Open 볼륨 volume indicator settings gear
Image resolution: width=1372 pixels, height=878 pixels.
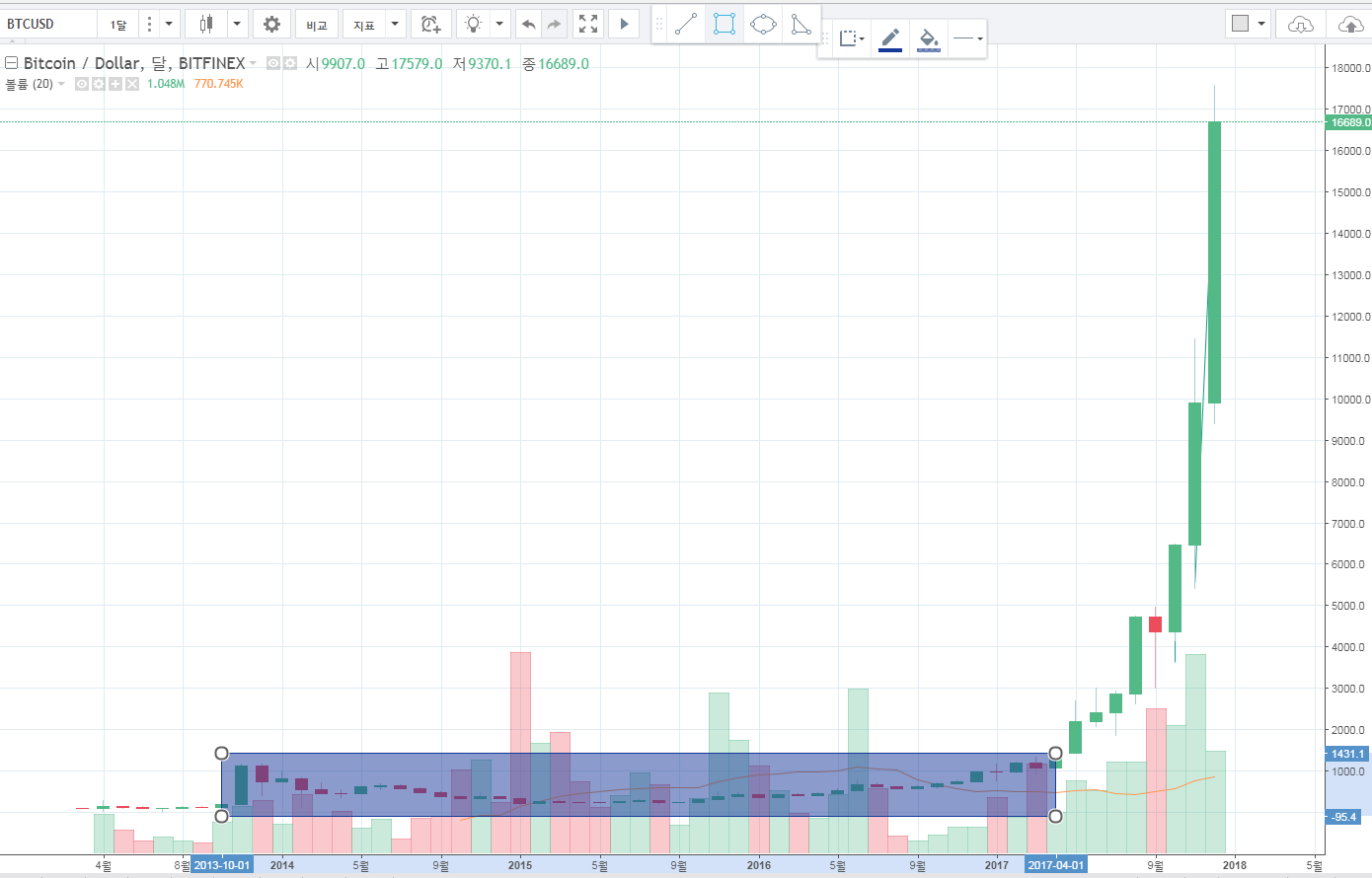click(99, 84)
